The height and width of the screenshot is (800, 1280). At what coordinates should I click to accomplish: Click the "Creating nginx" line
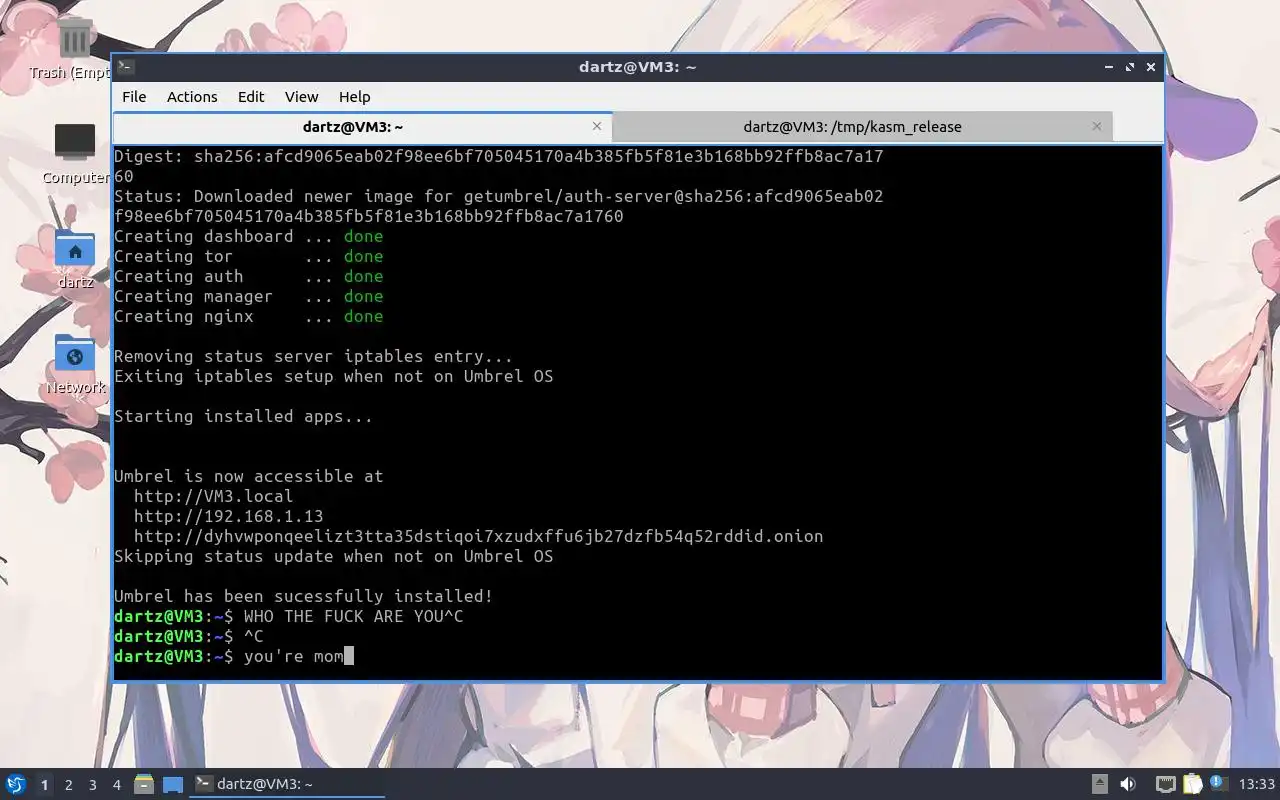click(x=248, y=316)
